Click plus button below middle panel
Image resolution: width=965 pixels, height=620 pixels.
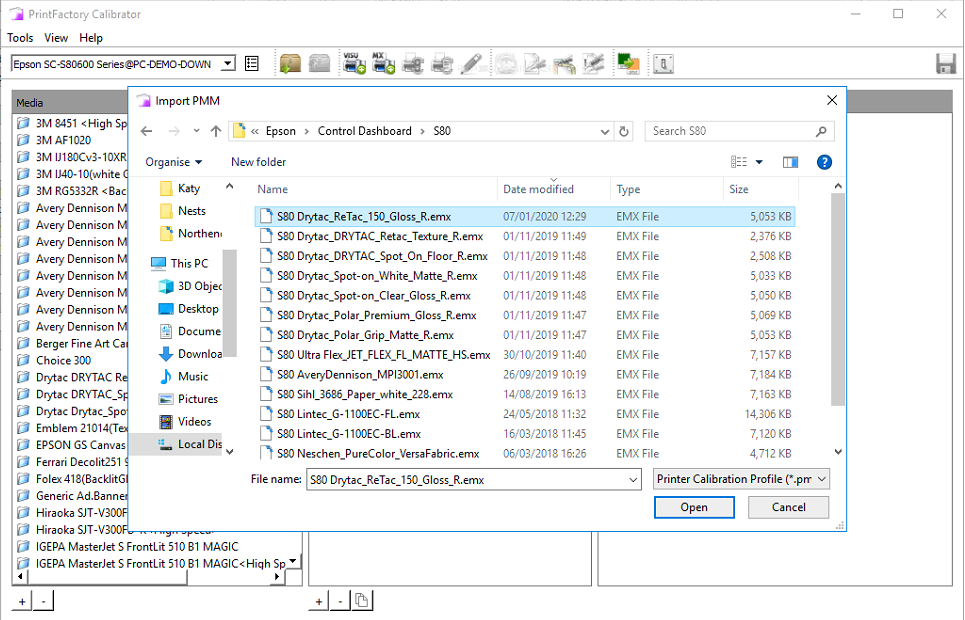click(319, 602)
